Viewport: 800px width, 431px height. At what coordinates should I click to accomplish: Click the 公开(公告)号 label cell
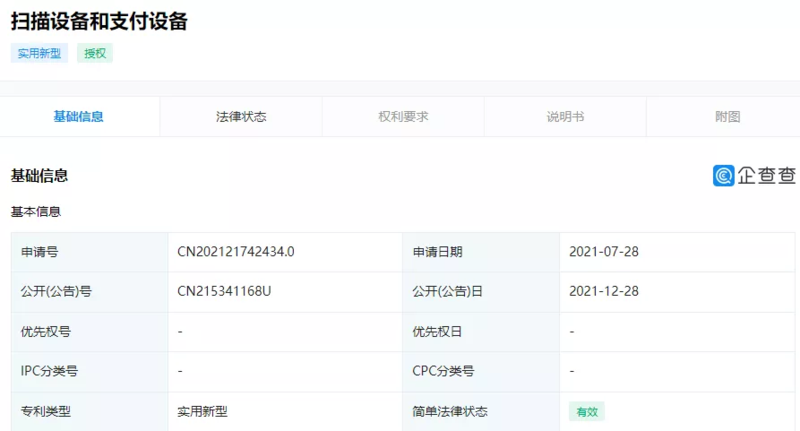90,292
